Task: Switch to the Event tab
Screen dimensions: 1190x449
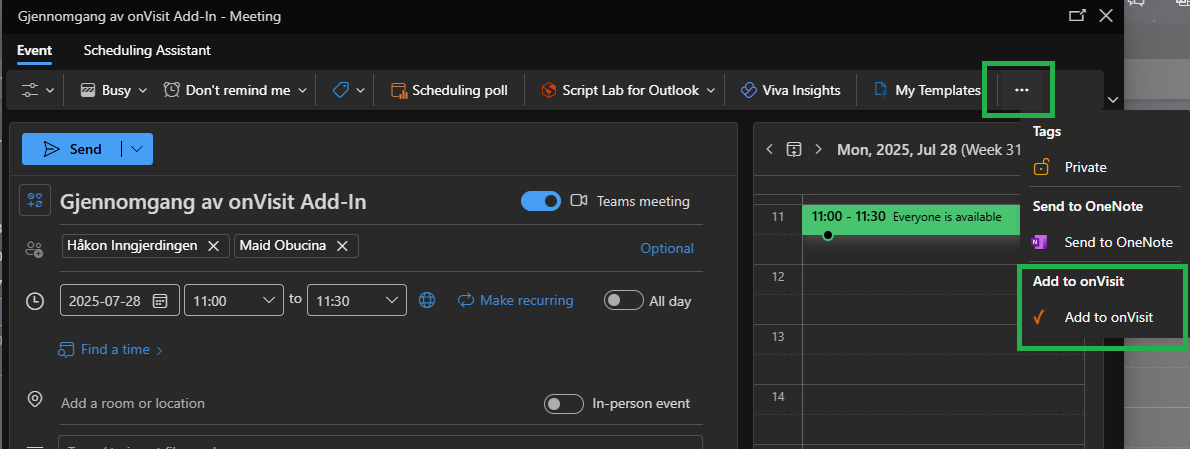Action: (x=34, y=51)
